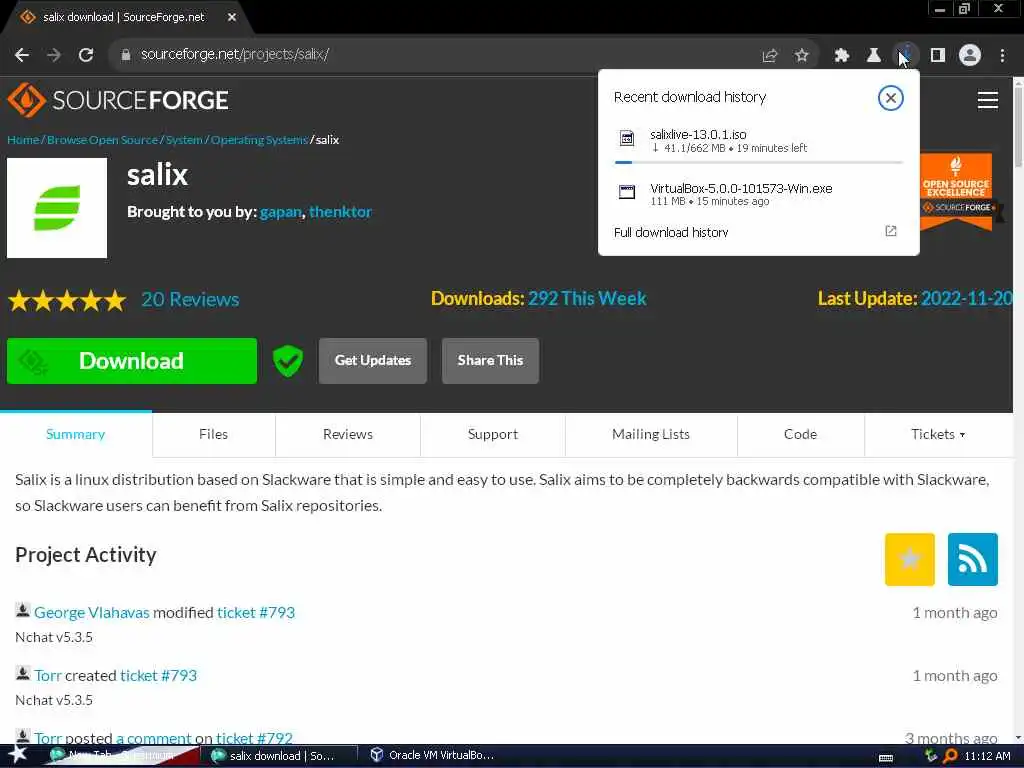
Task: Click the green Download button
Action: click(132, 360)
